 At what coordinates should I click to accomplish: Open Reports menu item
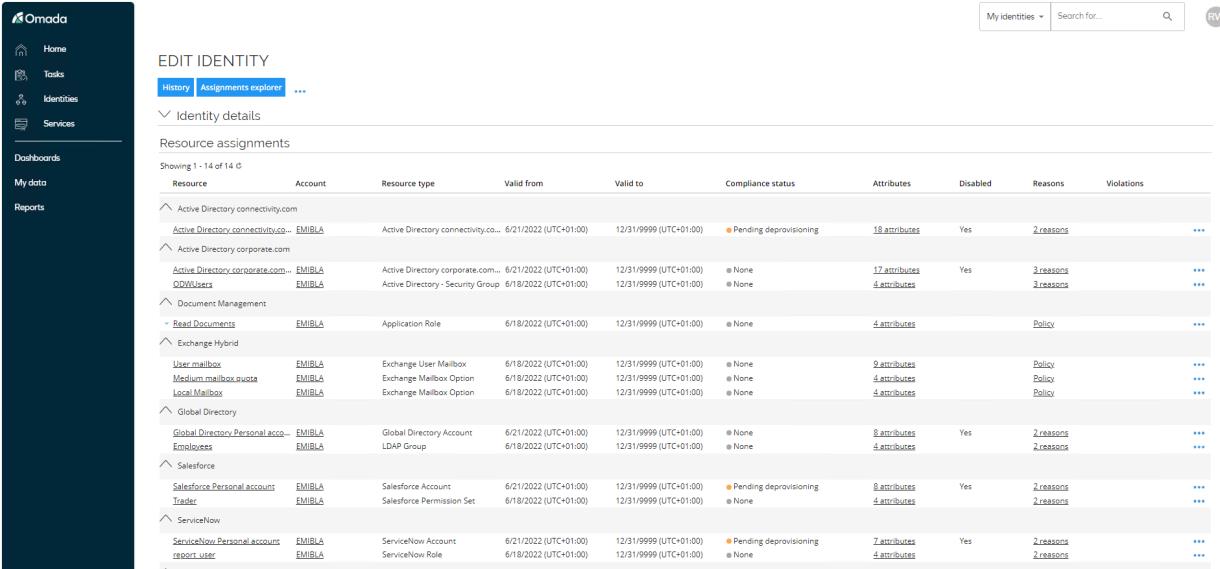pyautogui.click(x=27, y=208)
